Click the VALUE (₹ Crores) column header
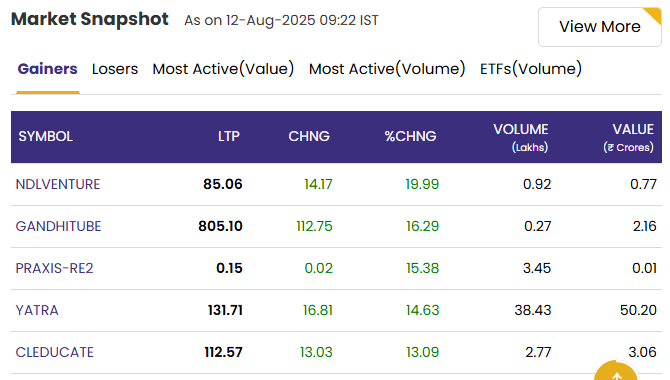 pos(629,138)
